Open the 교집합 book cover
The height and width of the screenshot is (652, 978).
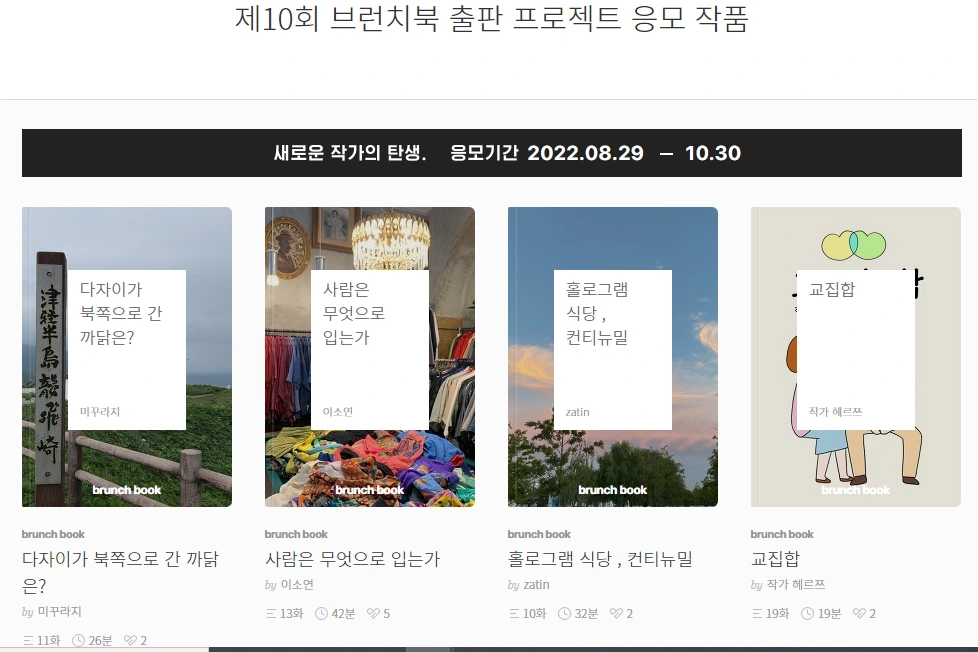click(x=856, y=357)
